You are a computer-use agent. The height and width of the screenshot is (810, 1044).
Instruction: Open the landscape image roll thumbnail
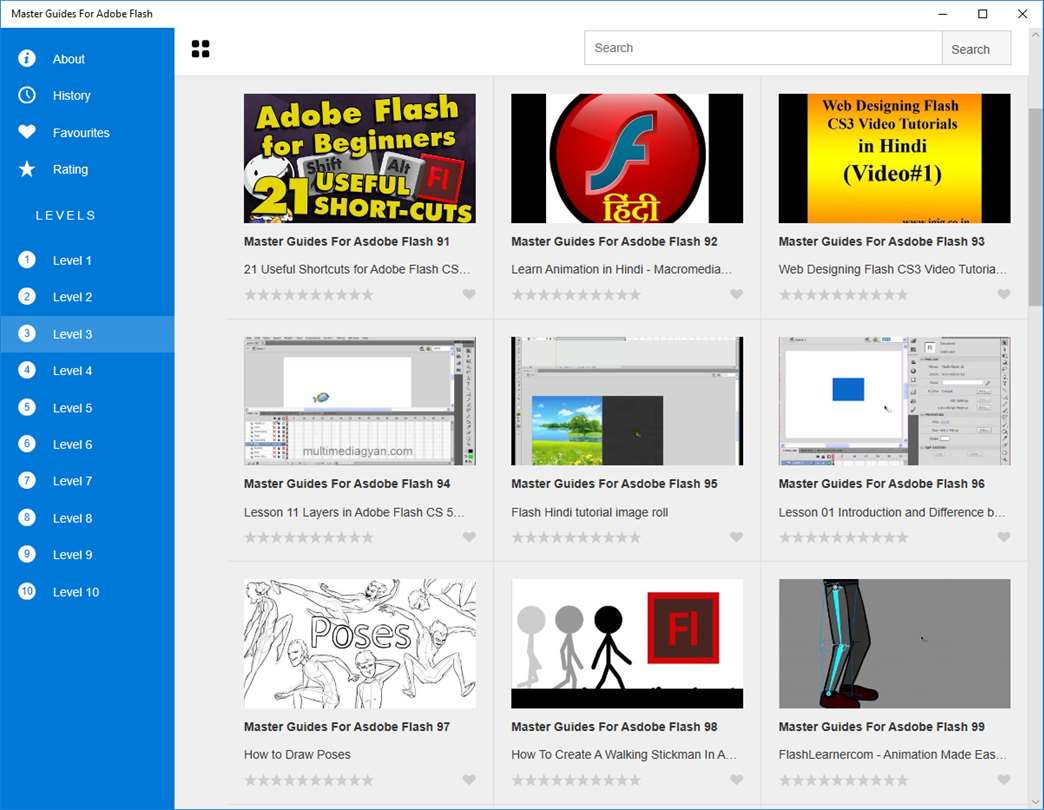[x=627, y=401]
